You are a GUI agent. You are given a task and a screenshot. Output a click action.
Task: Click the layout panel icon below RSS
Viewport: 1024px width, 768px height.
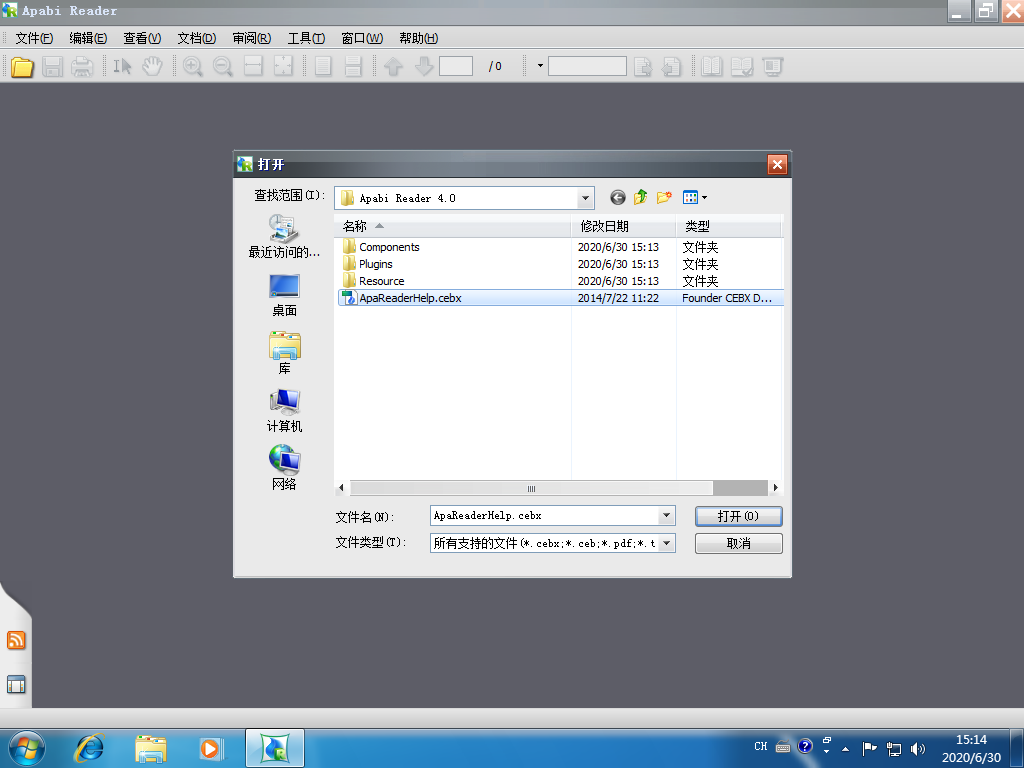tap(16, 684)
